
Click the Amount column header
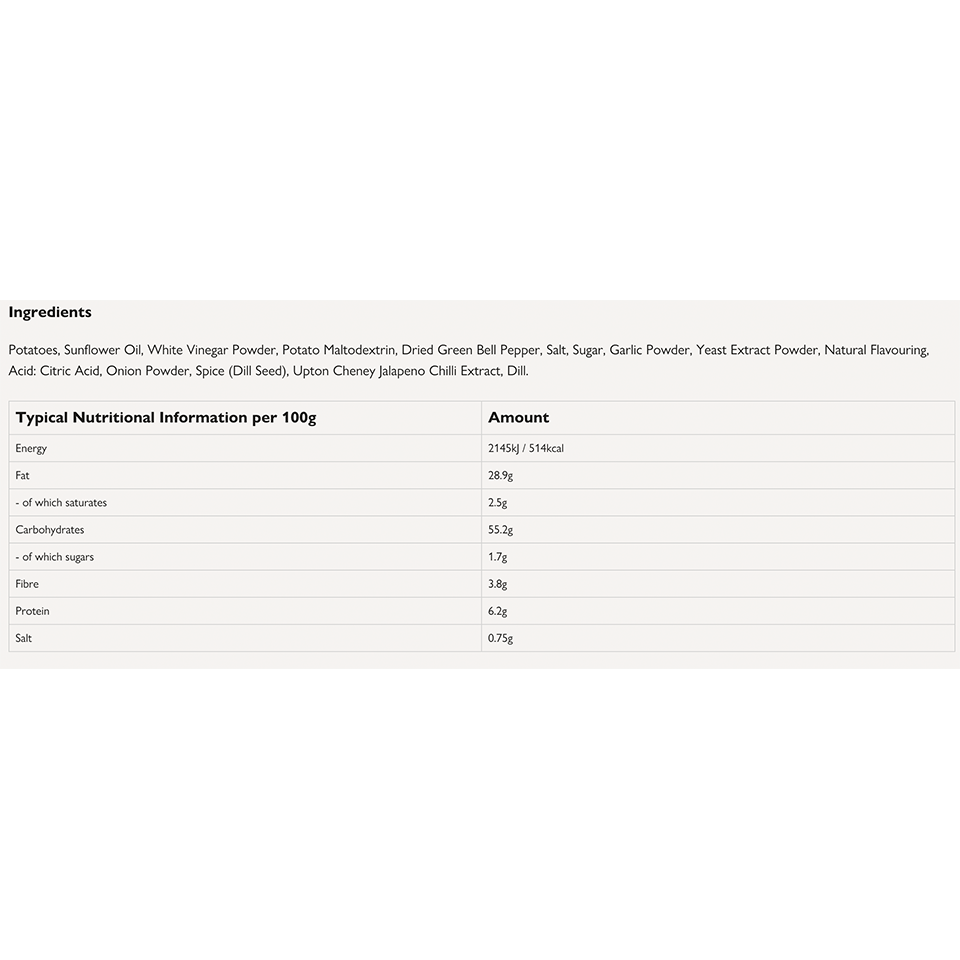click(519, 418)
